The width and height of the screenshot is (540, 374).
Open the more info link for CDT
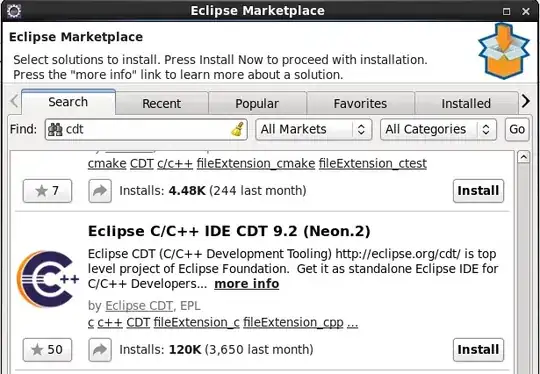tap(247, 284)
